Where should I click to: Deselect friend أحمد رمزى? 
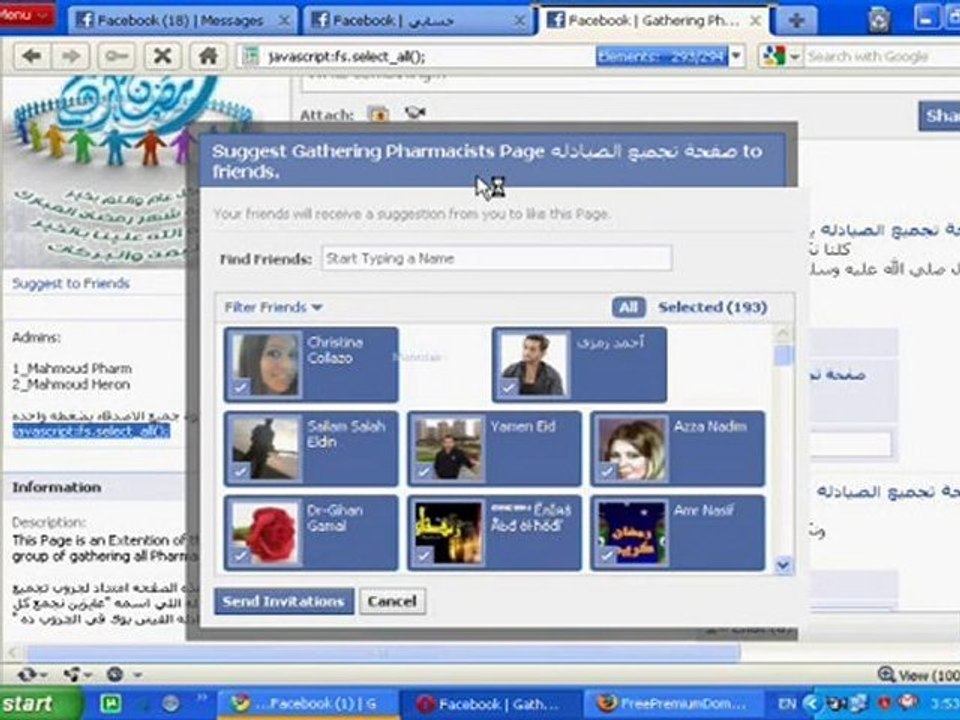[579, 364]
